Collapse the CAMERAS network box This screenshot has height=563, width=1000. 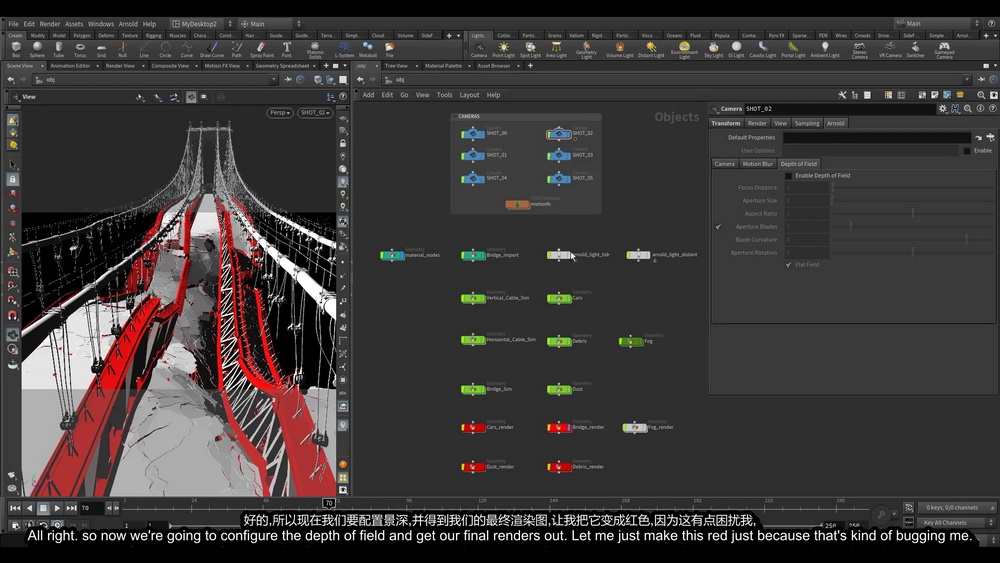point(454,117)
